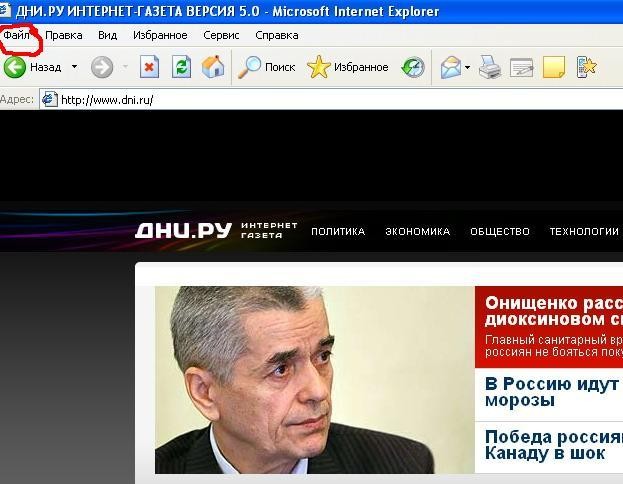This screenshot has height=484, width=623.
Task: Click the phone with star toolbar icon
Action: [586, 67]
